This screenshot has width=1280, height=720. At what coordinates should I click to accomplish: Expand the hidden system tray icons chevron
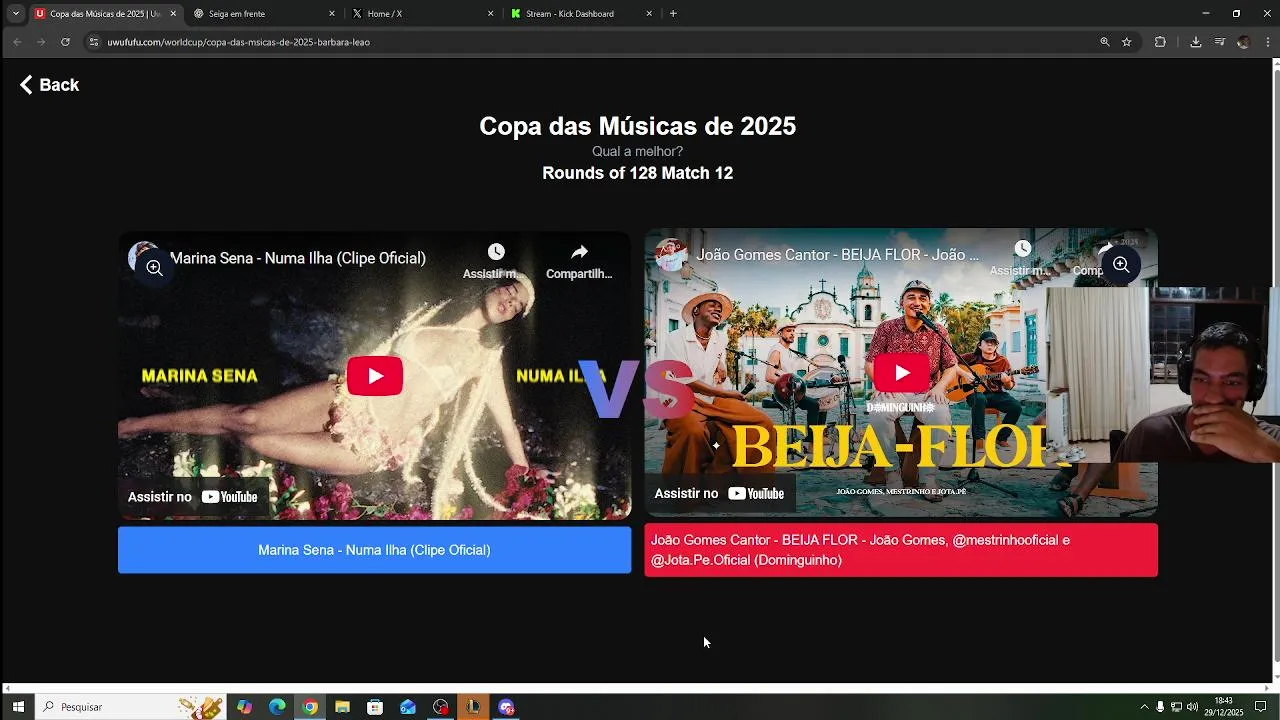coord(1144,707)
